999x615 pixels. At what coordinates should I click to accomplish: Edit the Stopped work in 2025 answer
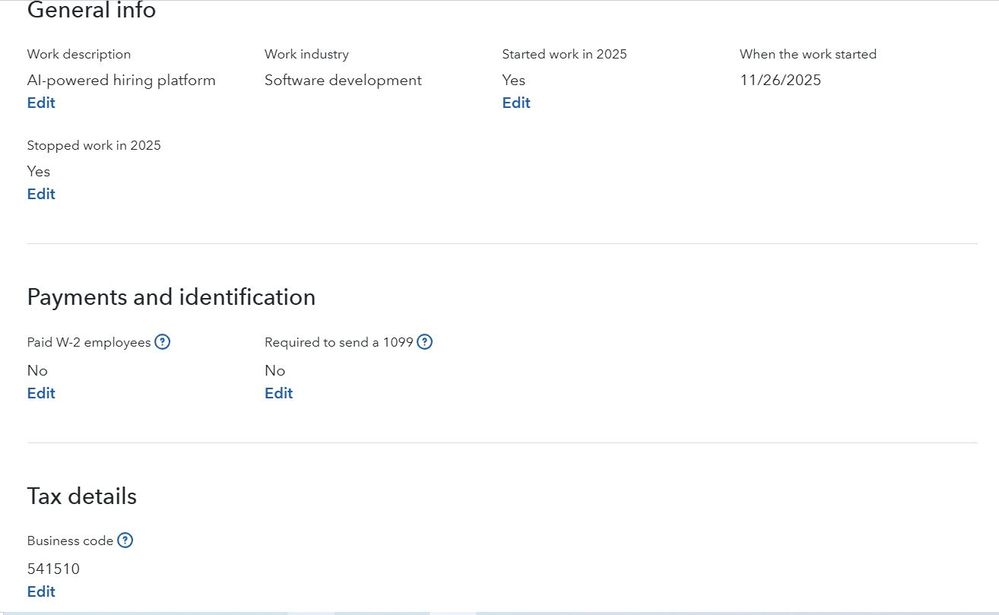(x=41, y=194)
